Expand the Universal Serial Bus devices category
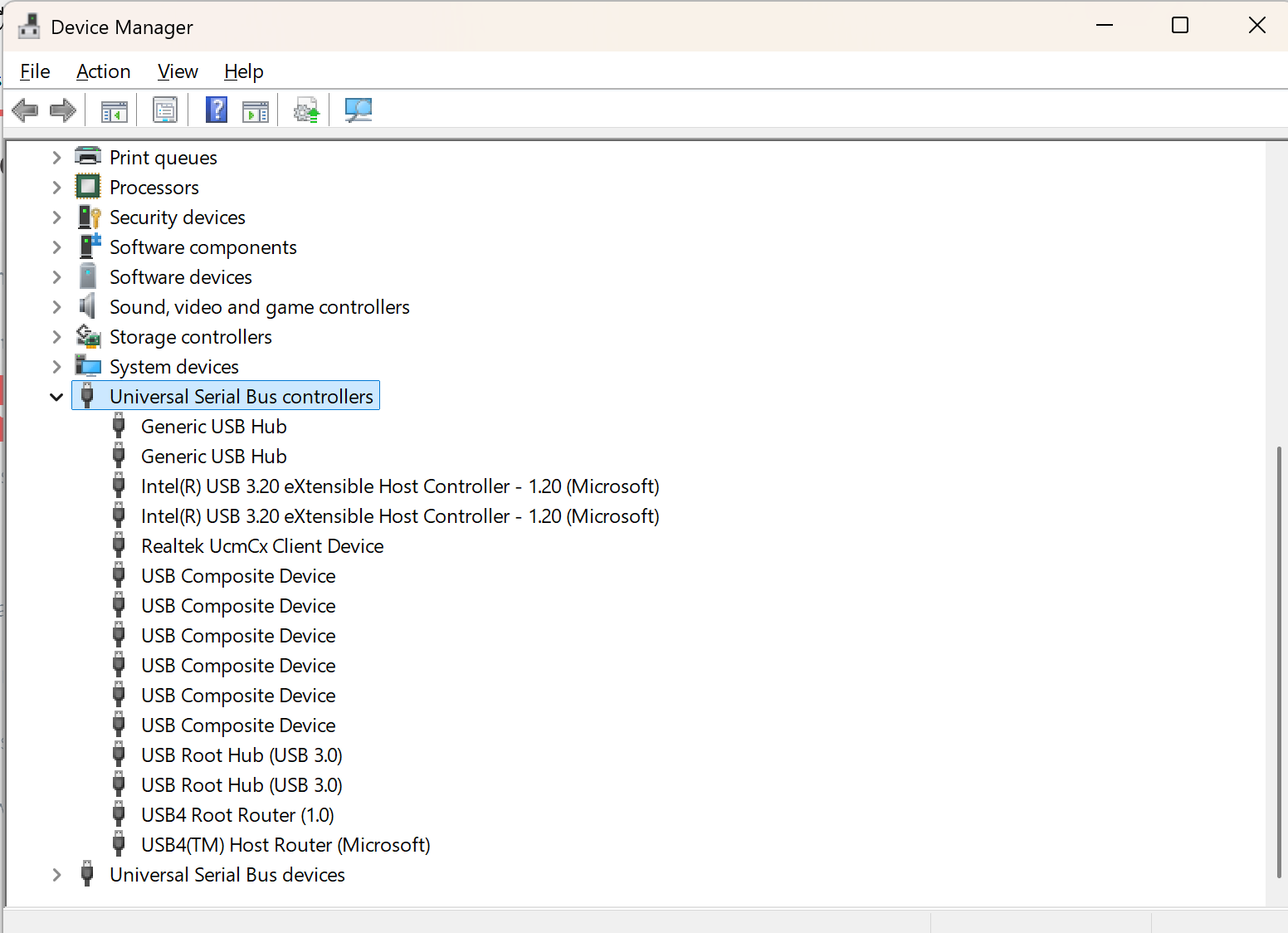 pos(56,874)
